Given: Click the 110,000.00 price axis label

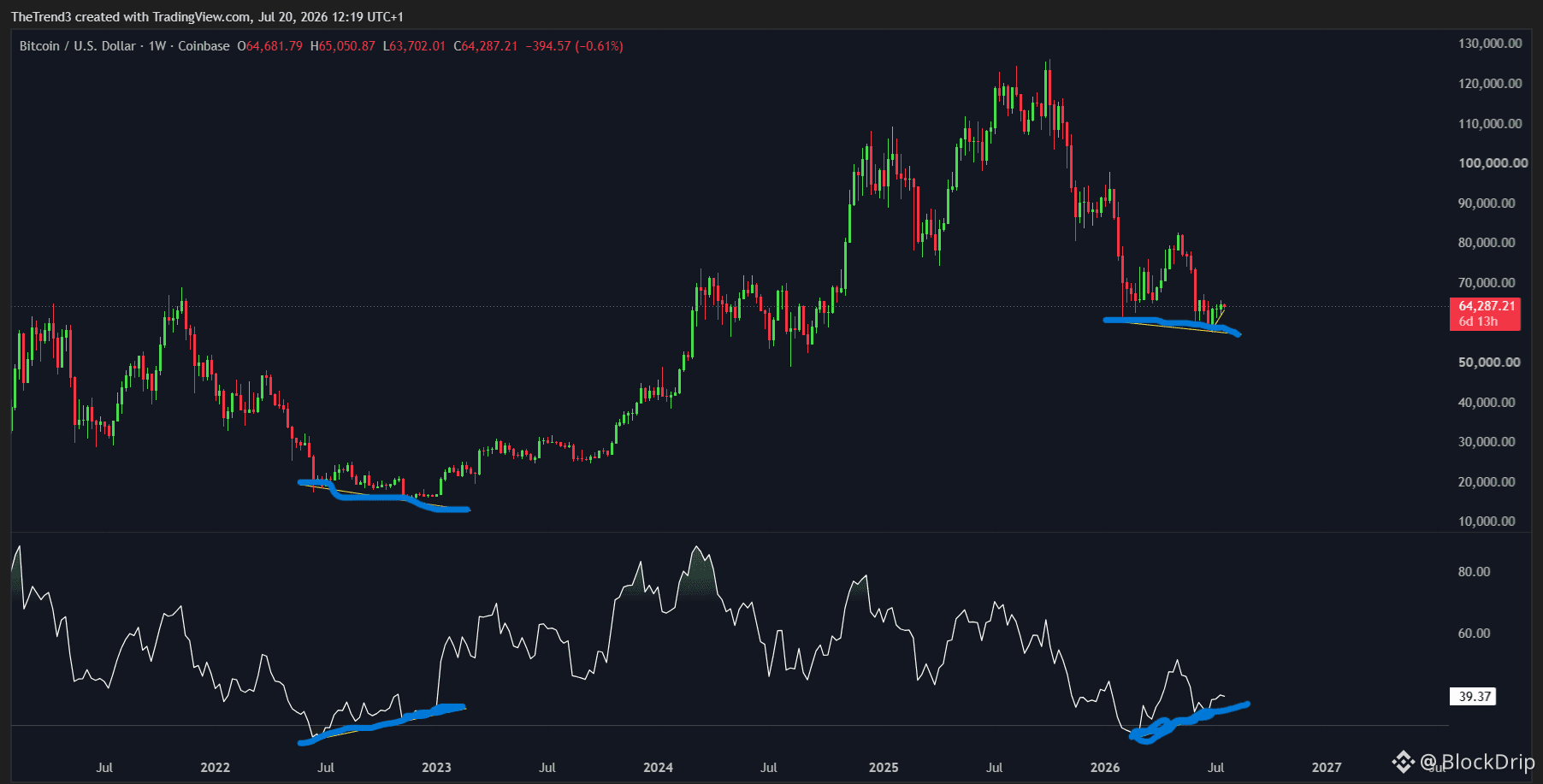Looking at the screenshot, I should pyautogui.click(x=1490, y=124).
